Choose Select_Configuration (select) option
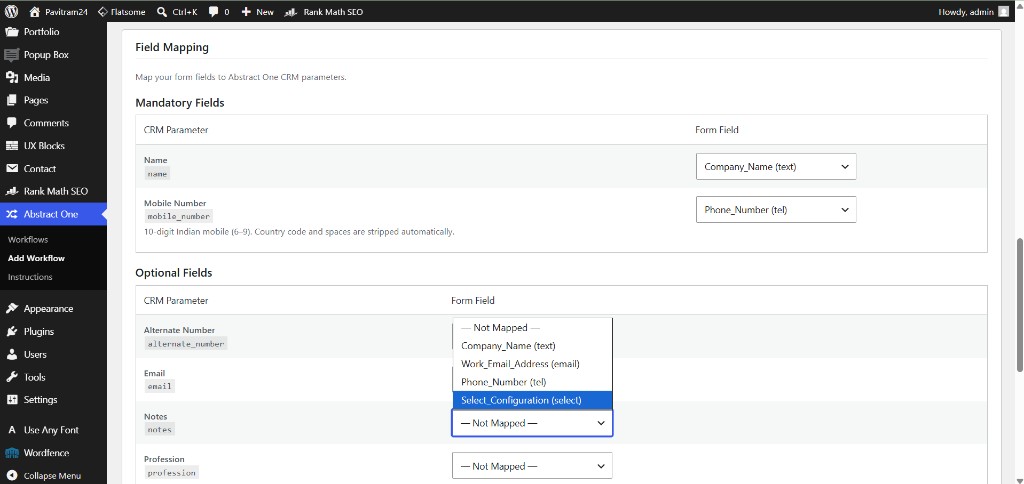The height and width of the screenshot is (484, 1024). coord(532,400)
